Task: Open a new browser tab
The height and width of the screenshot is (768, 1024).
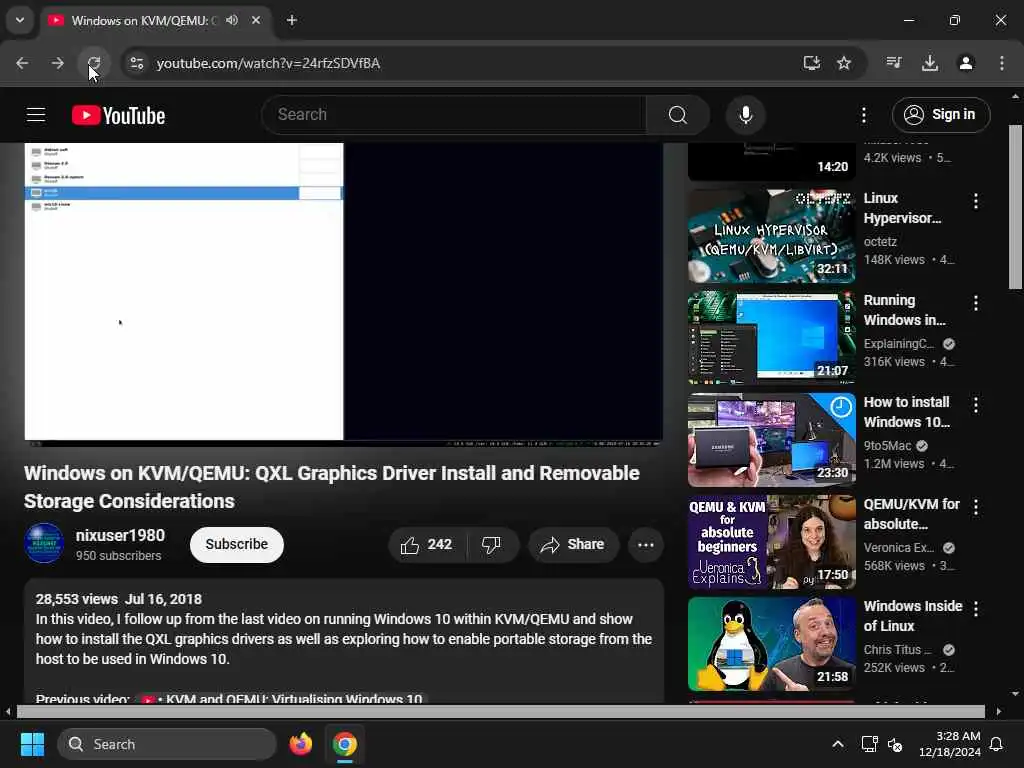Action: 292,20
